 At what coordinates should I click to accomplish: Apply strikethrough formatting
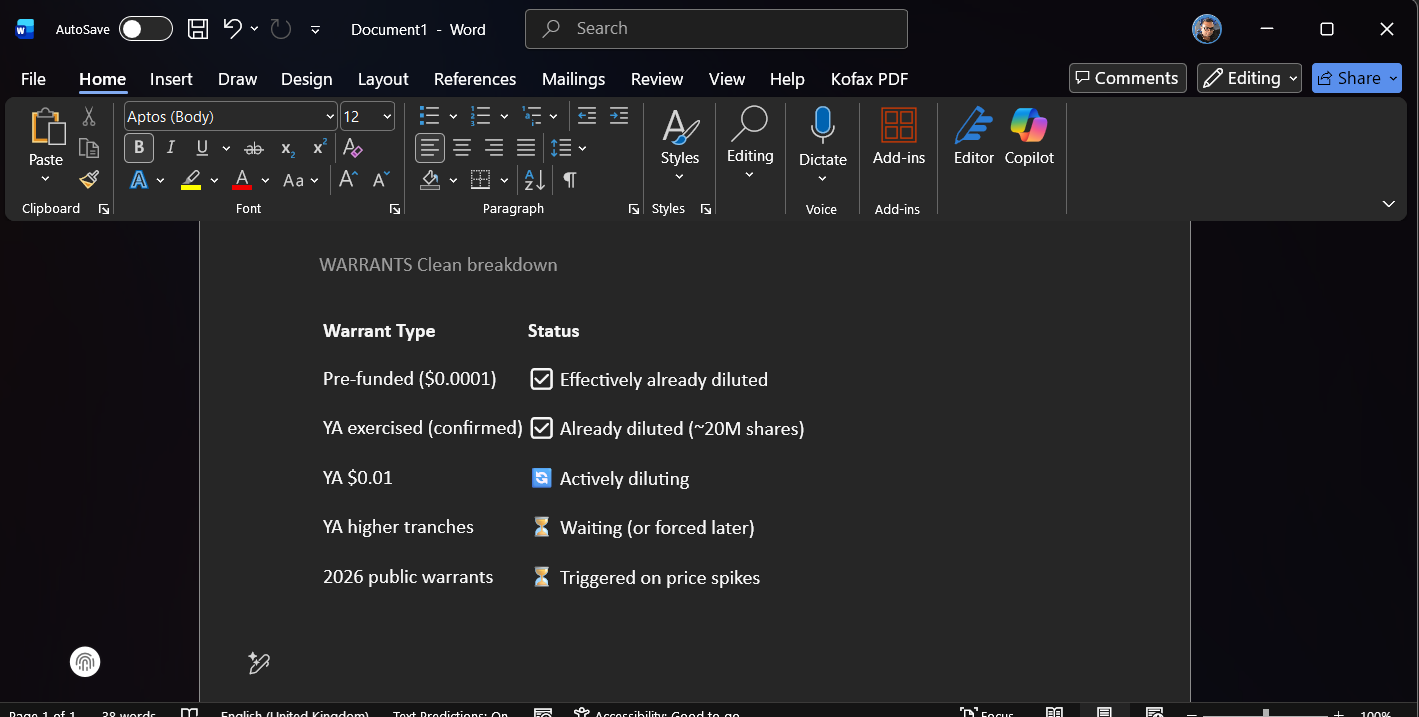coord(254,148)
